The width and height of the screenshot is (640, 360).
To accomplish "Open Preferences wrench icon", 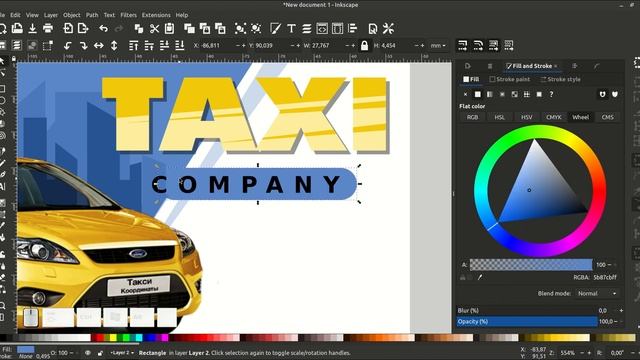I will [x=388, y=28].
